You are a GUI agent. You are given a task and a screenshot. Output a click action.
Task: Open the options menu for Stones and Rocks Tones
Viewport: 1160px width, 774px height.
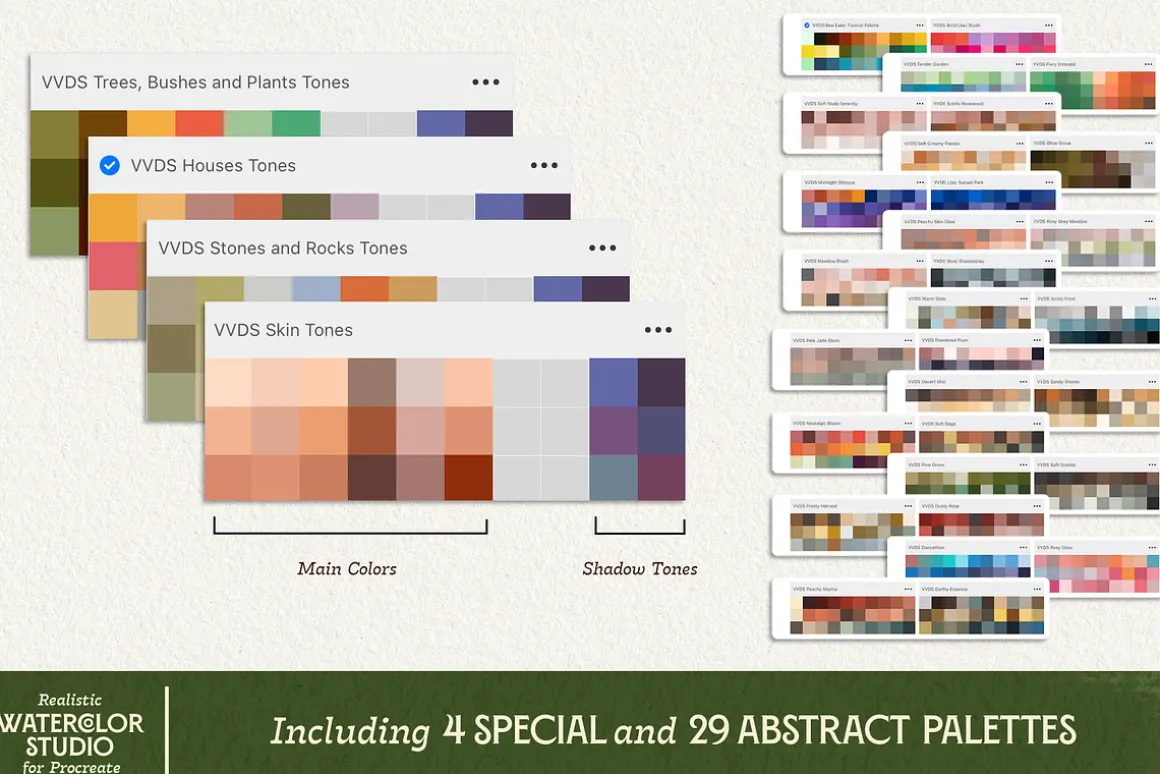(x=602, y=248)
